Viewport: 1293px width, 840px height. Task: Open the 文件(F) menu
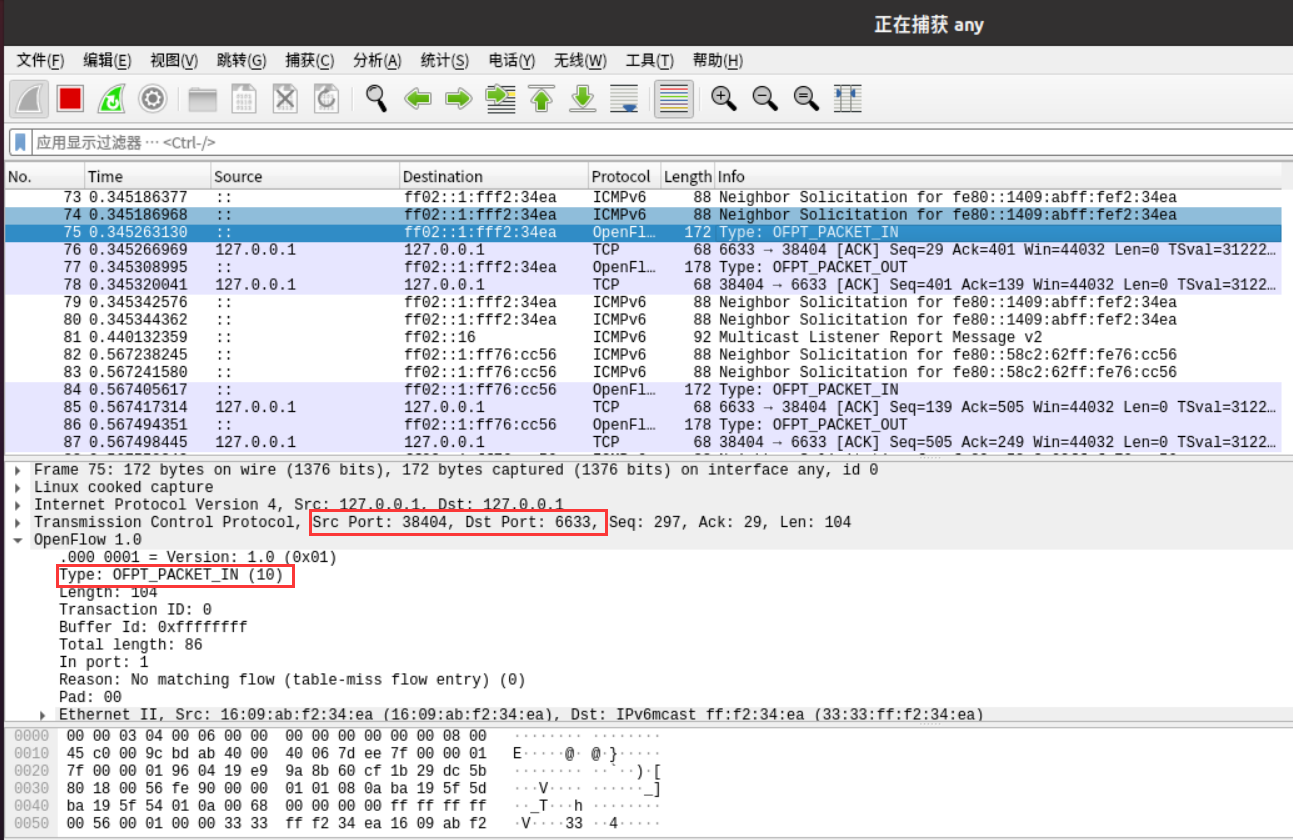pyautogui.click(x=41, y=61)
